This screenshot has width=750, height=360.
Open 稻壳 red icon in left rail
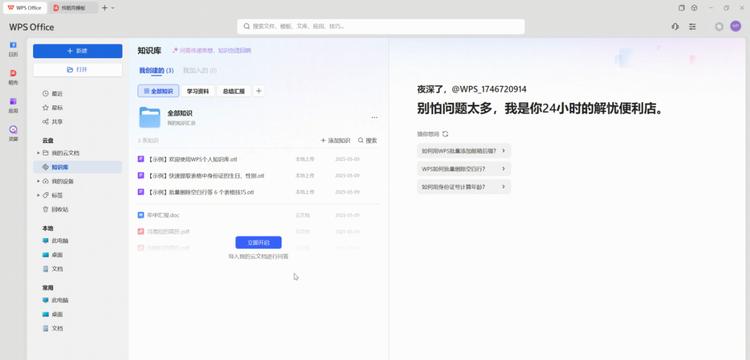[x=13, y=77]
